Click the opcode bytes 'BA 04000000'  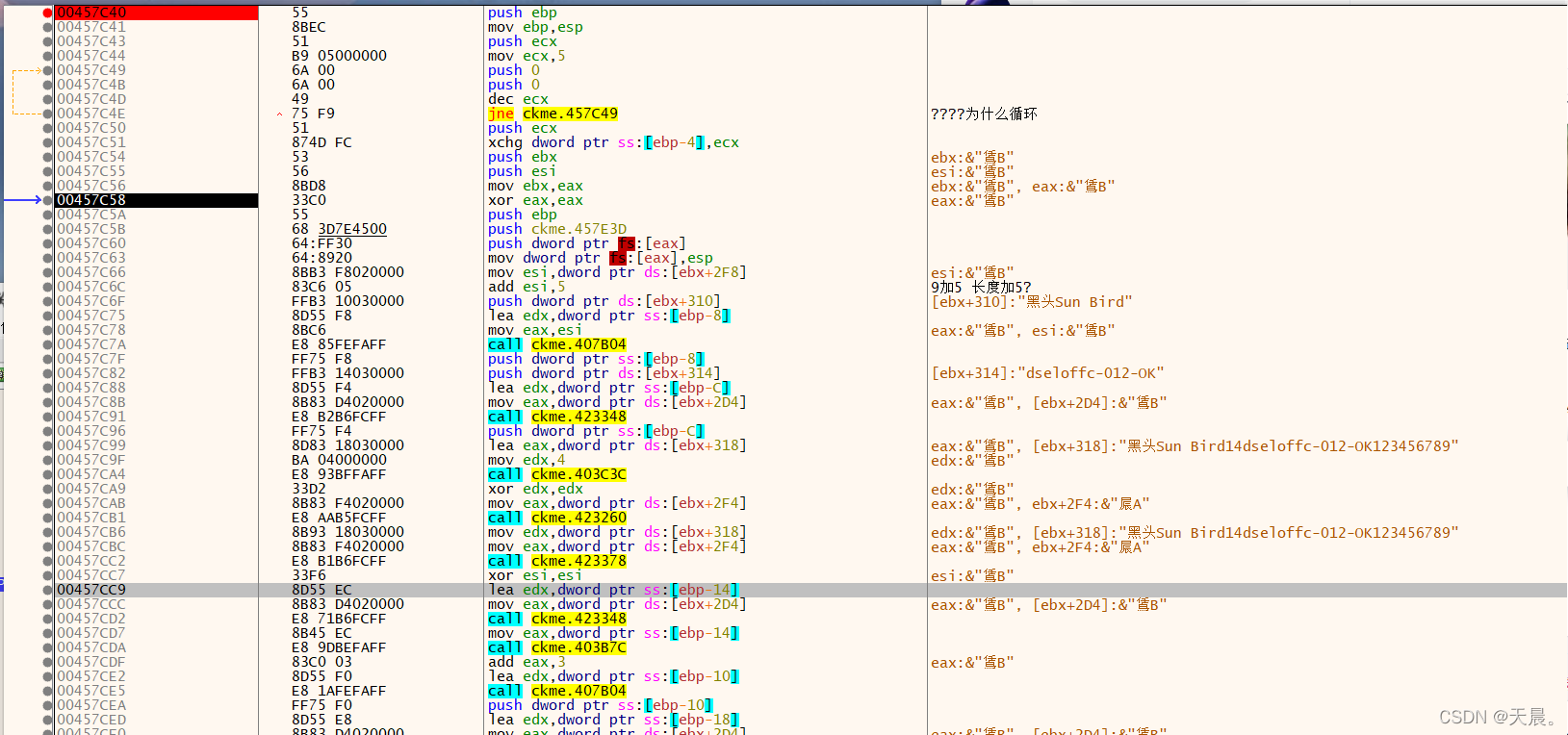pyautogui.click(x=340, y=460)
